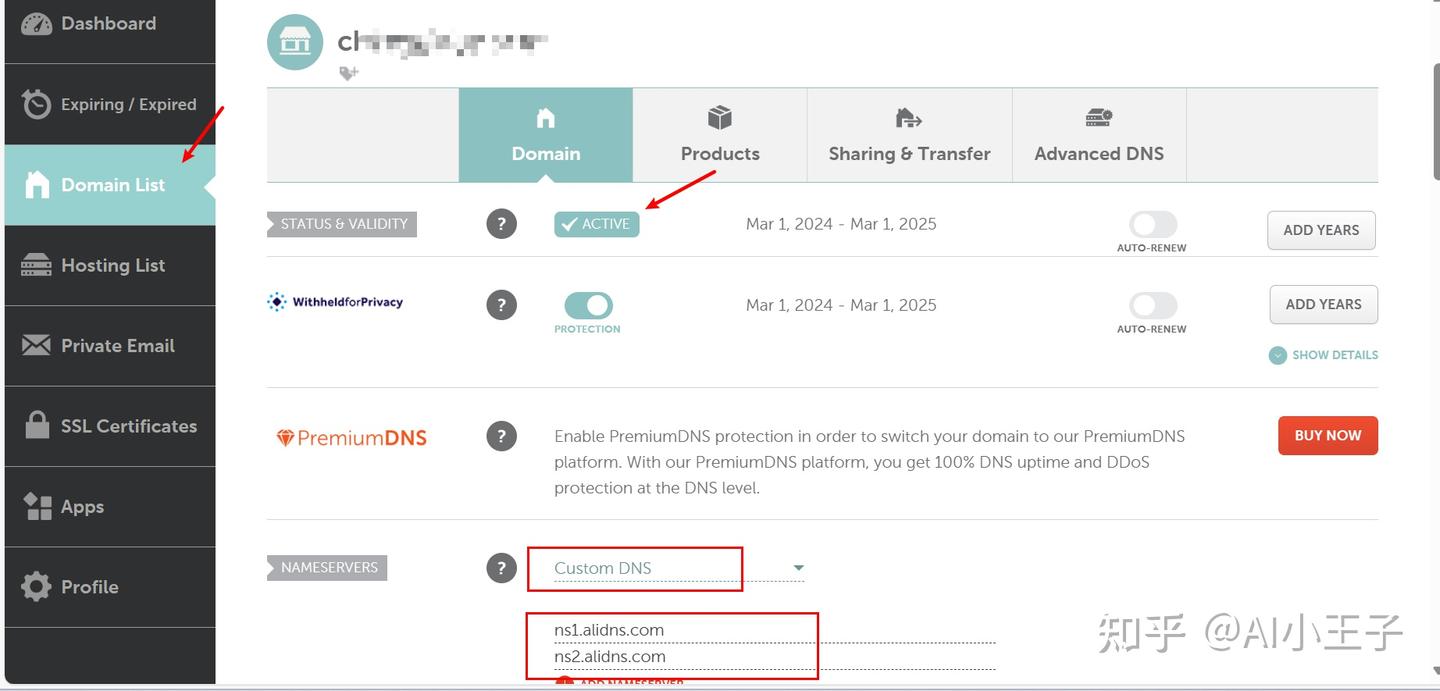
Task: Enable auto-renew for WithheldforPrivacy
Action: point(1152,305)
